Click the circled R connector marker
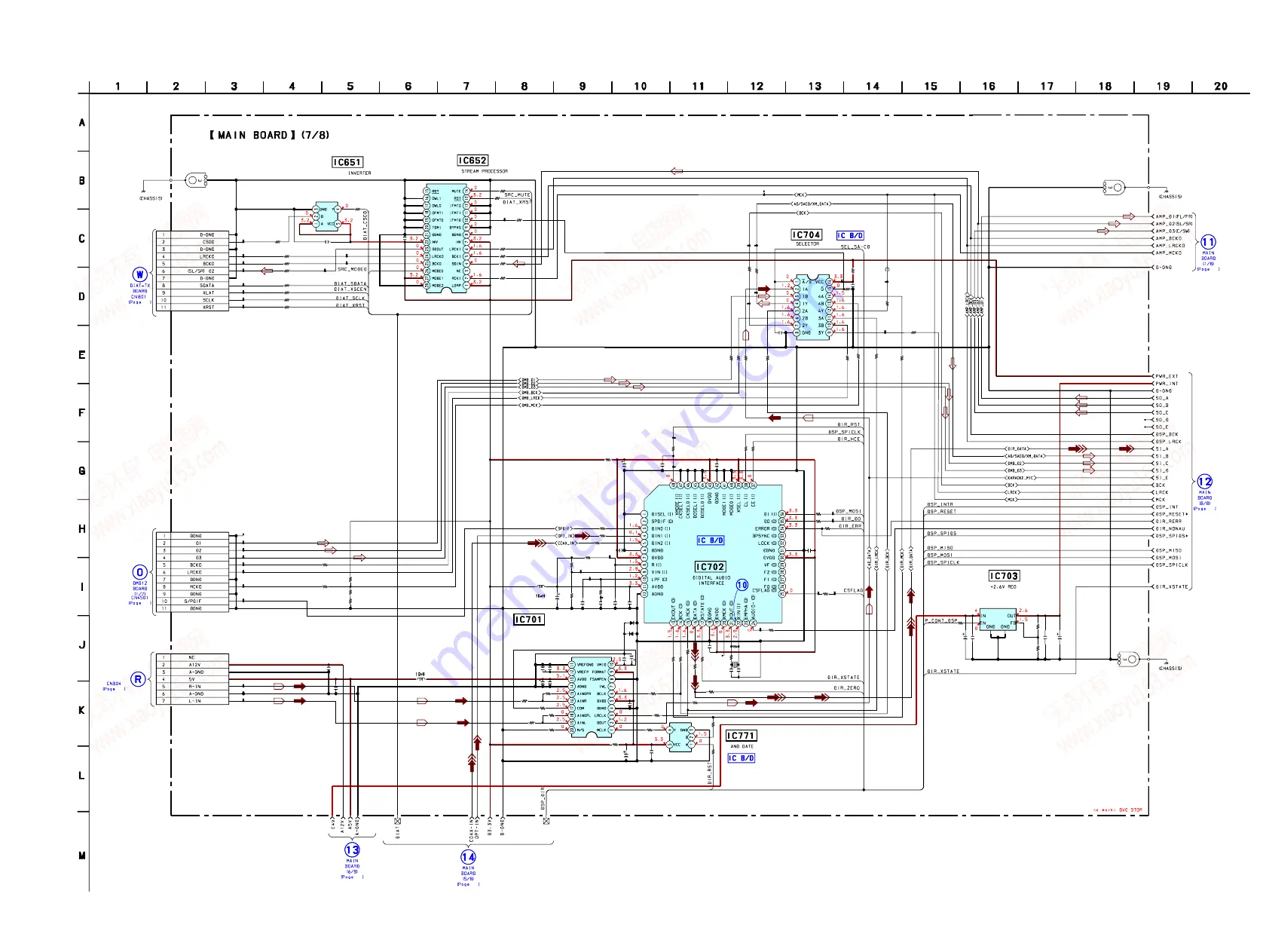The width and height of the screenshot is (1266, 952). point(138,679)
